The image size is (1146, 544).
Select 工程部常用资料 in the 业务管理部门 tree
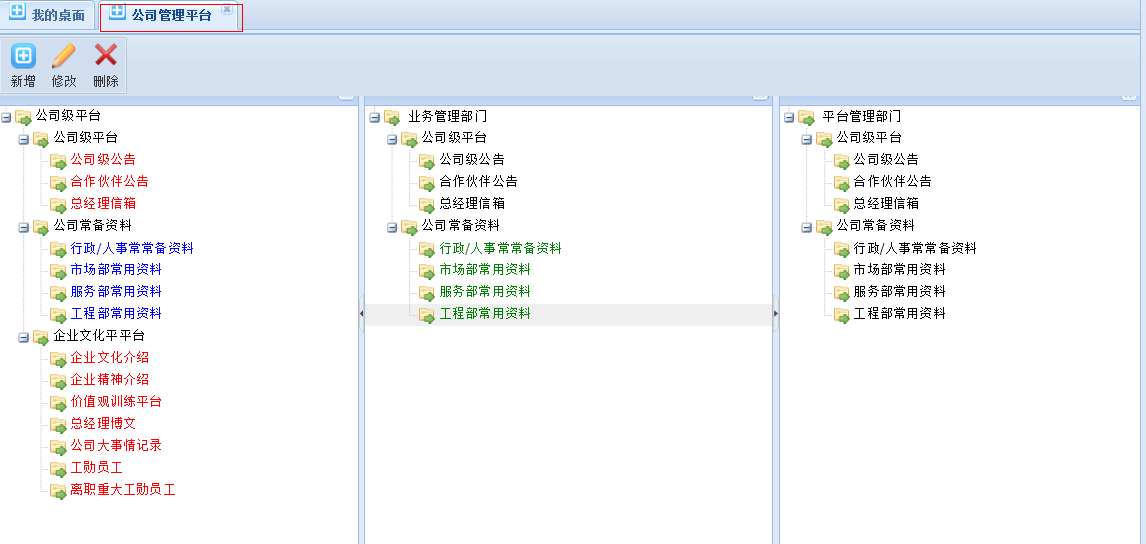pos(485,314)
